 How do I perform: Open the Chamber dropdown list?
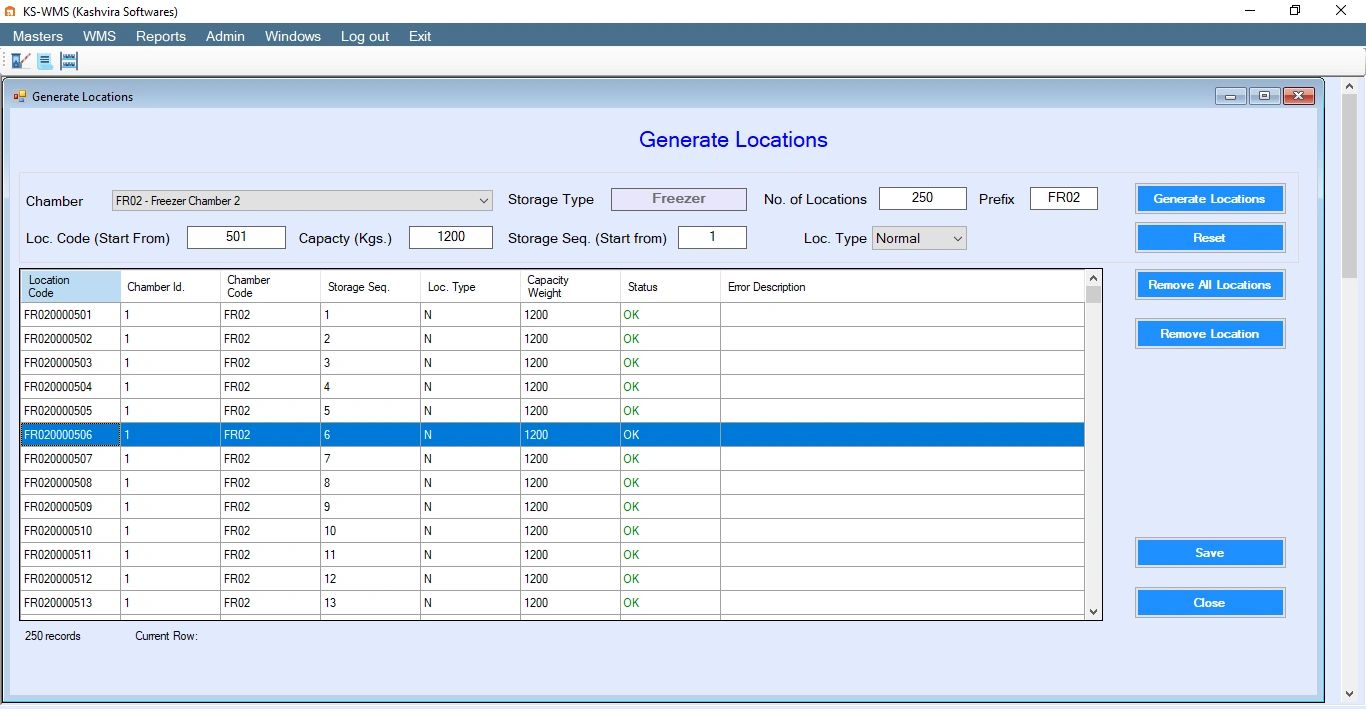click(x=485, y=200)
